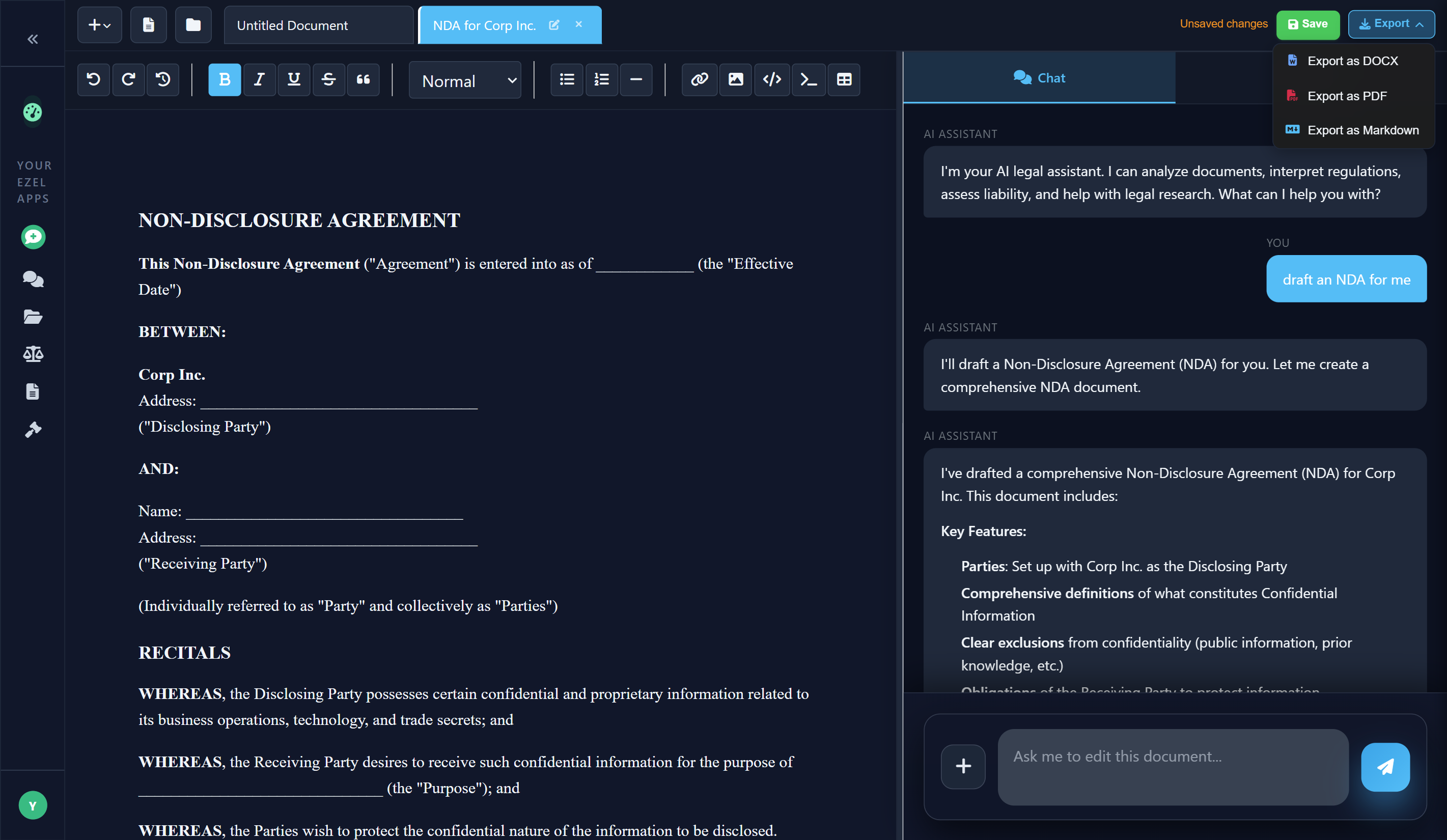Click the insert table icon
Screen dimensions: 1447x840
tap(844, 80)
